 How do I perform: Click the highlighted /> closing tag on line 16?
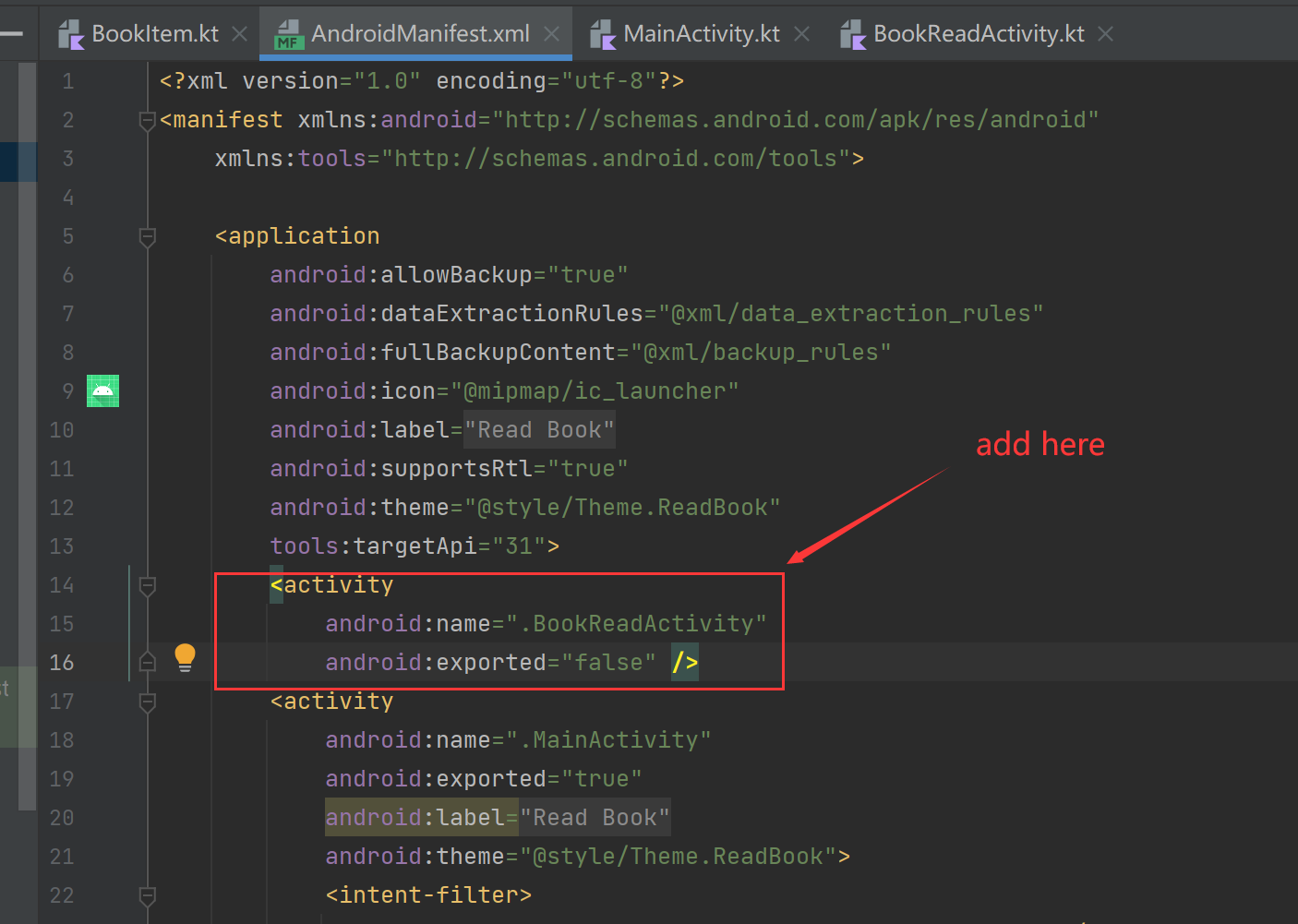[685, 663]
